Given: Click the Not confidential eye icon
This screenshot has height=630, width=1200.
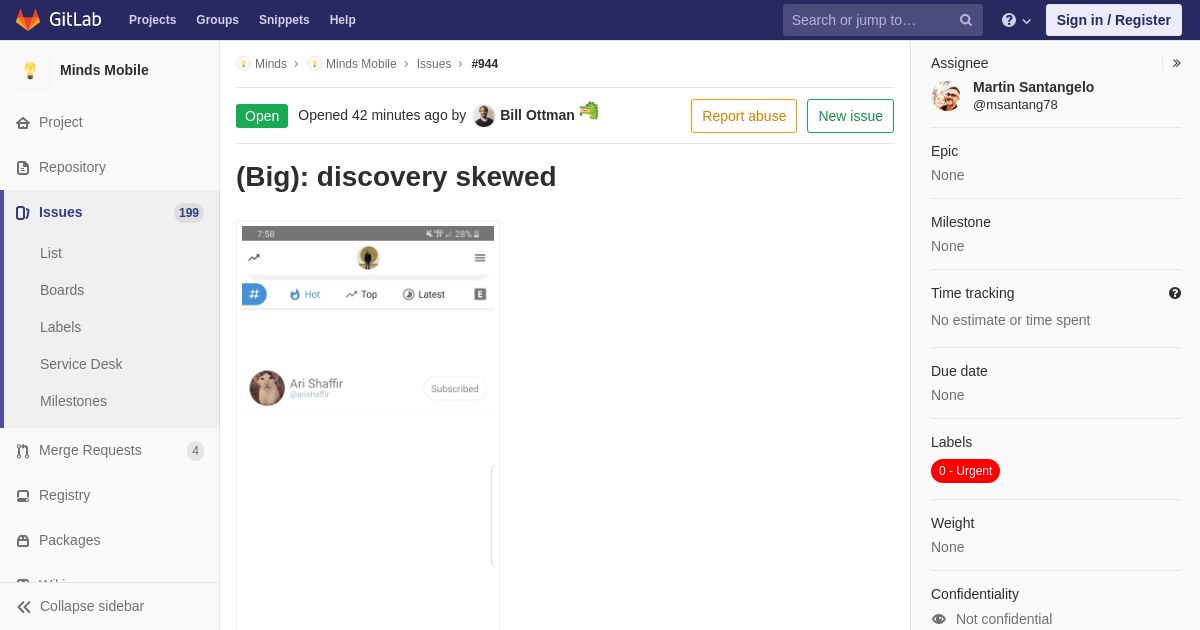Looking at the screenshot, I should tap(939, 619).
